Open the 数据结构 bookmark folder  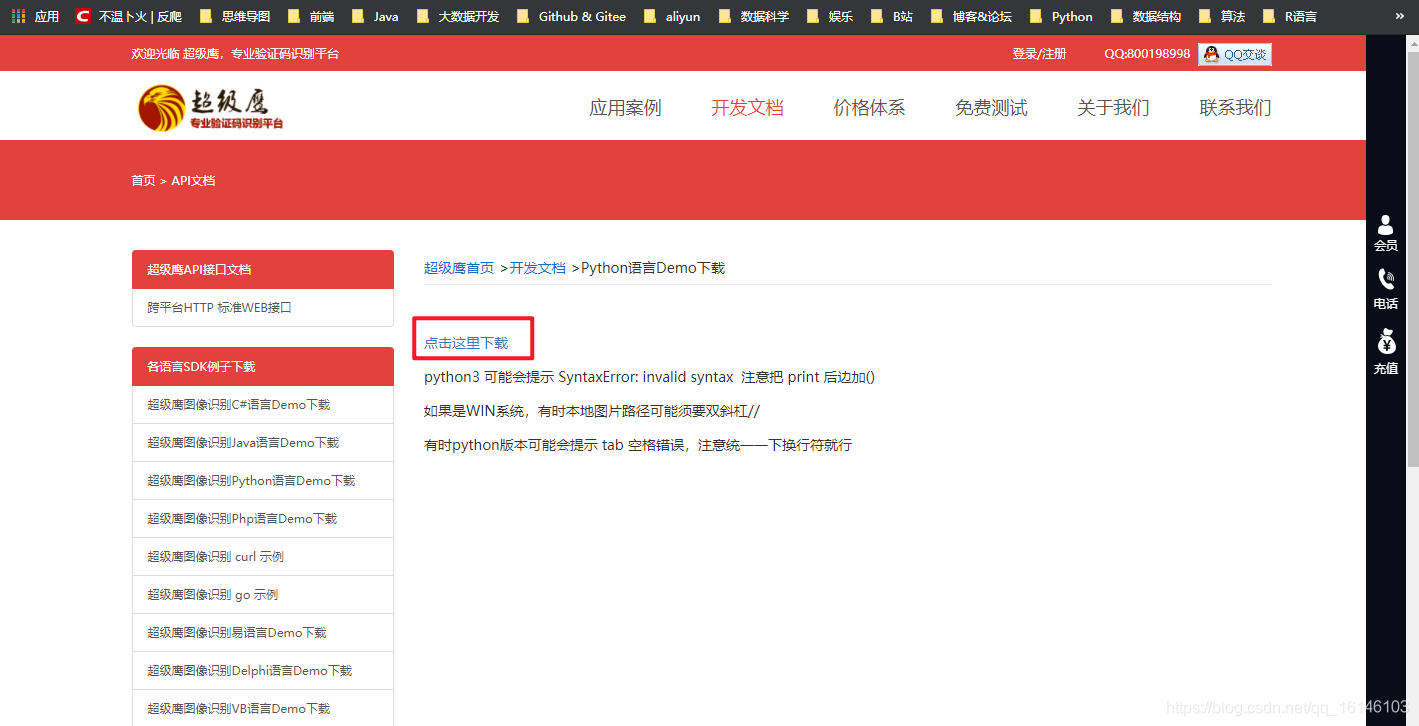(x=1146, y=16)
